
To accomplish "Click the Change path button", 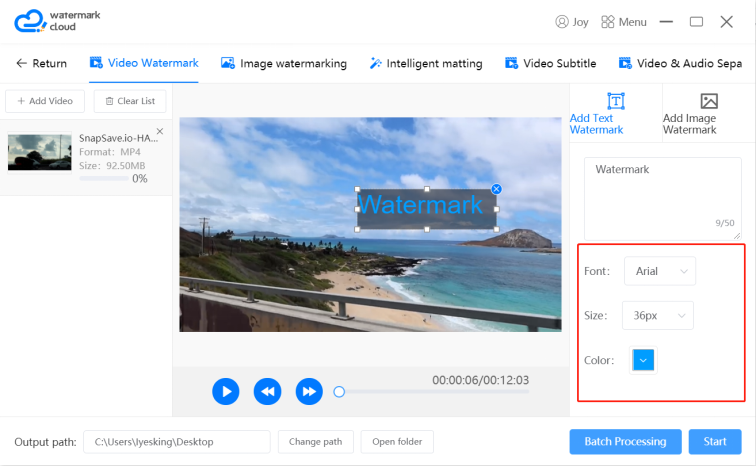I will pos(316,441).
